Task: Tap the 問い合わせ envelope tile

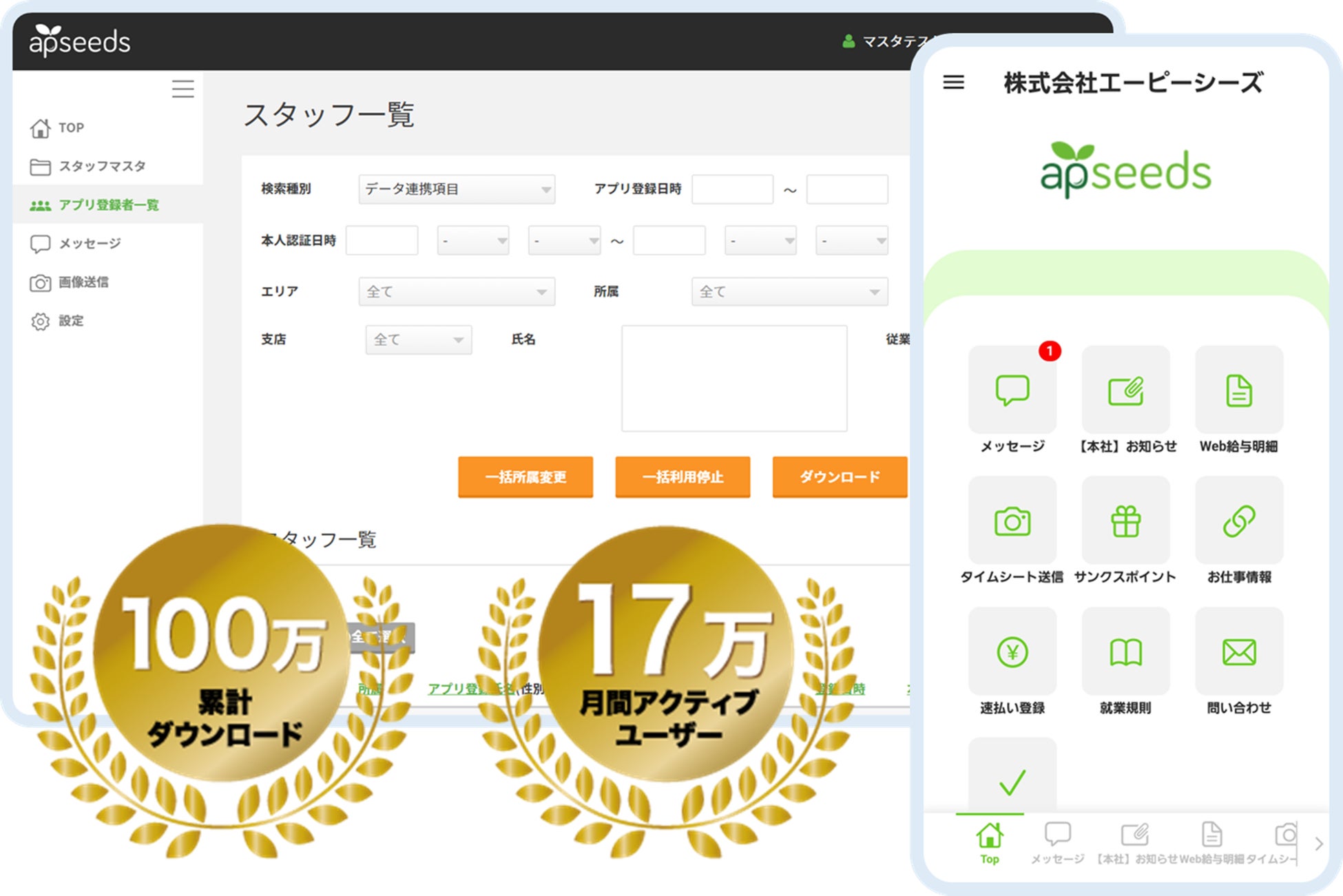Action: [x=1238, y=652]
